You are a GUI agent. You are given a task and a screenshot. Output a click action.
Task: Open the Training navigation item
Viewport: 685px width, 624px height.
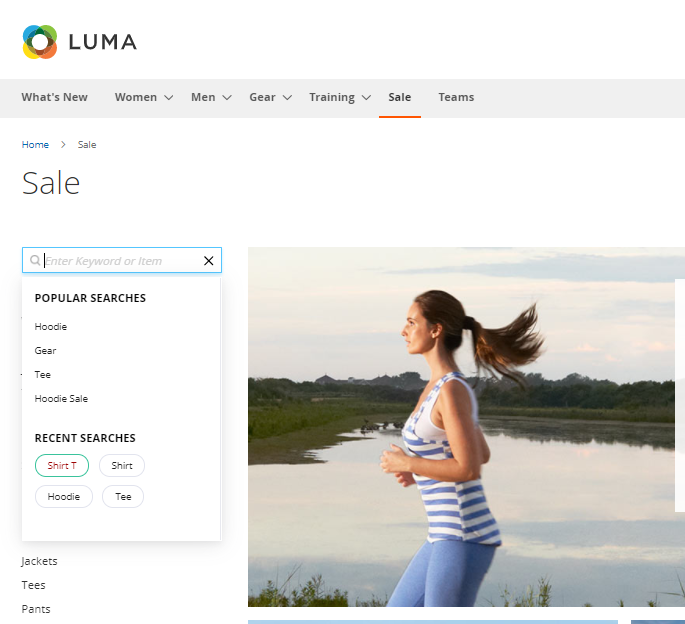[332, 97]
